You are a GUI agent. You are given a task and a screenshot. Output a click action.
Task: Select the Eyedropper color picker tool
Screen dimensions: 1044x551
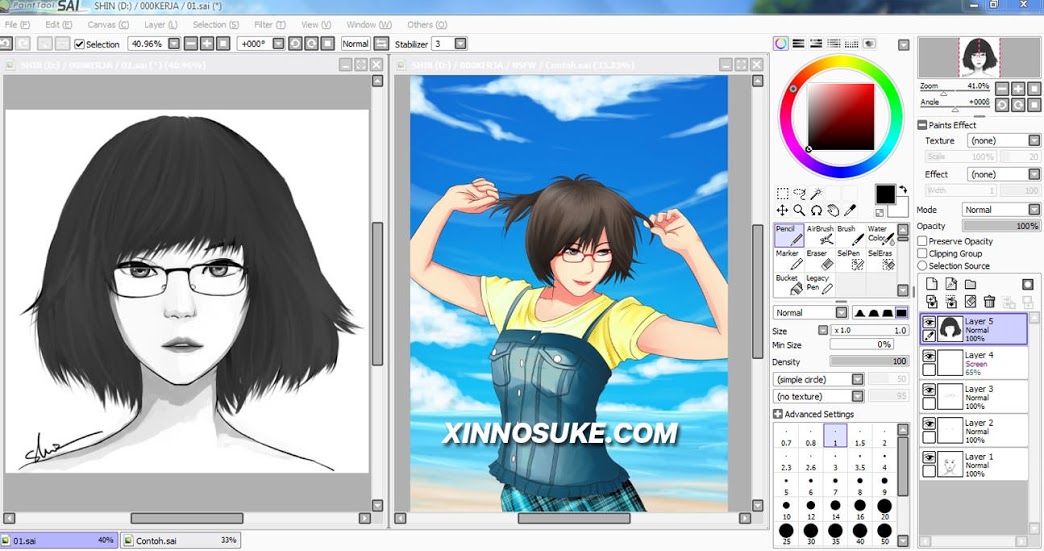tap(850, 210)
